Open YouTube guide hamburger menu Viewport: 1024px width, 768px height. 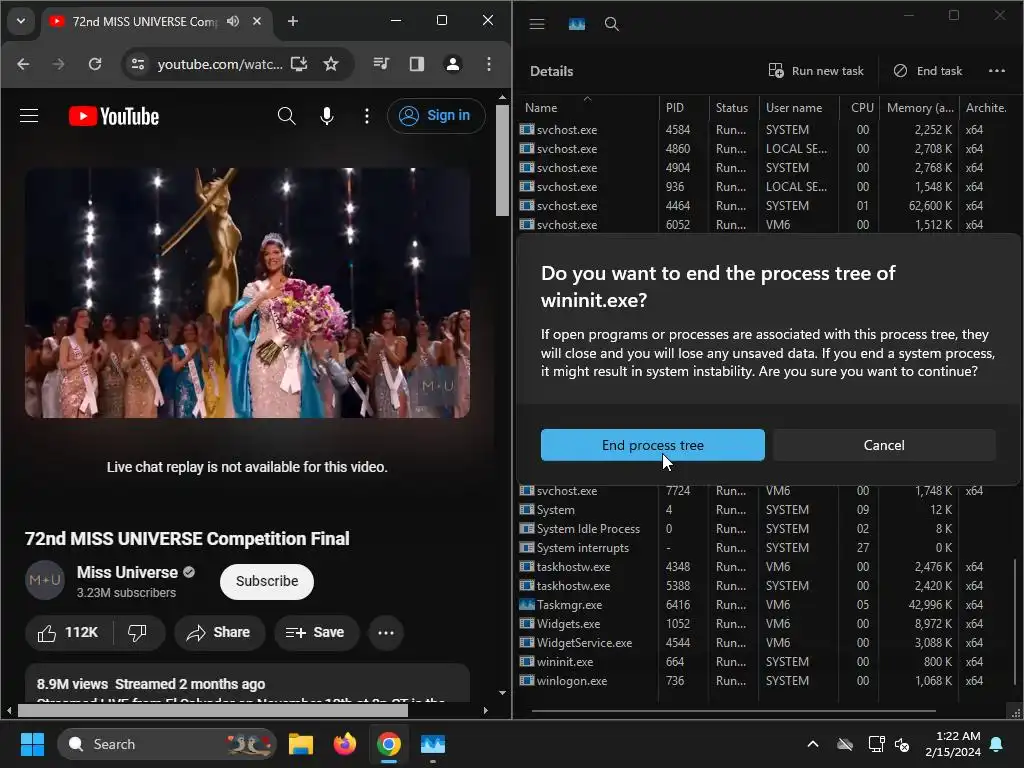click(29, 116)
